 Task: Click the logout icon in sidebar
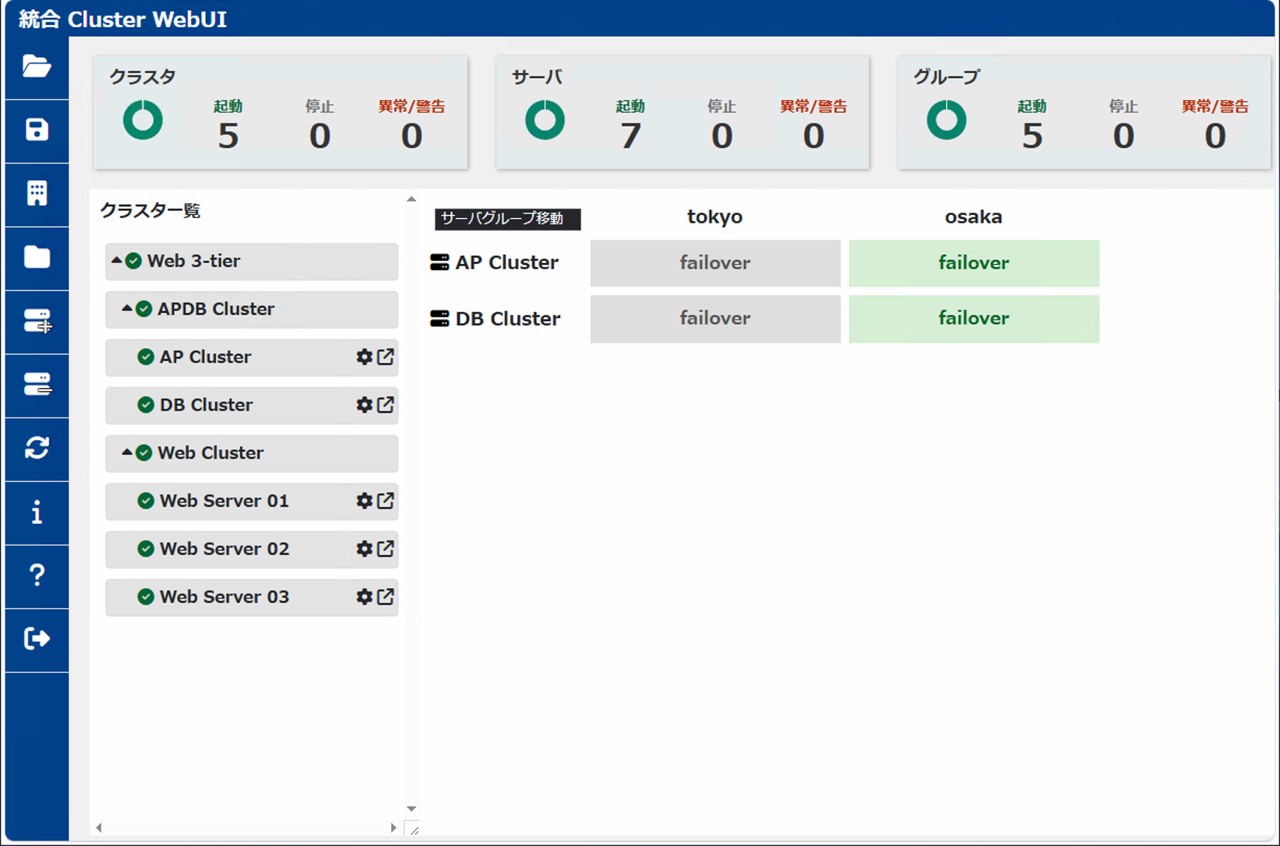coord(37,638)
